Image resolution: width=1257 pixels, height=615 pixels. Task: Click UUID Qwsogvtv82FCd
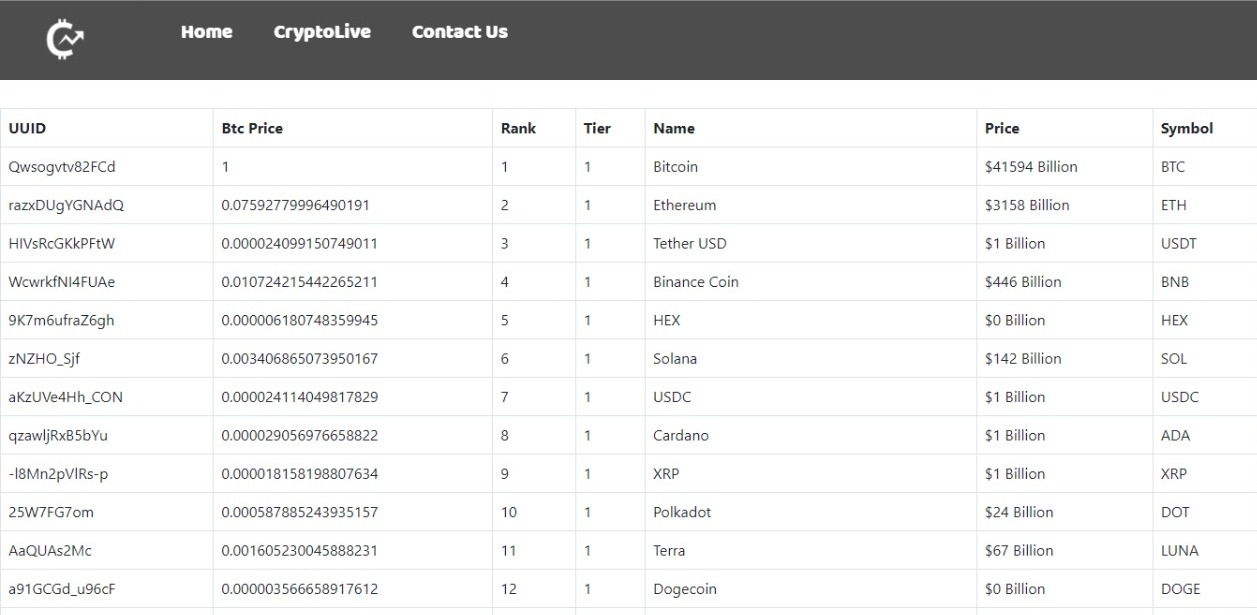62,167
